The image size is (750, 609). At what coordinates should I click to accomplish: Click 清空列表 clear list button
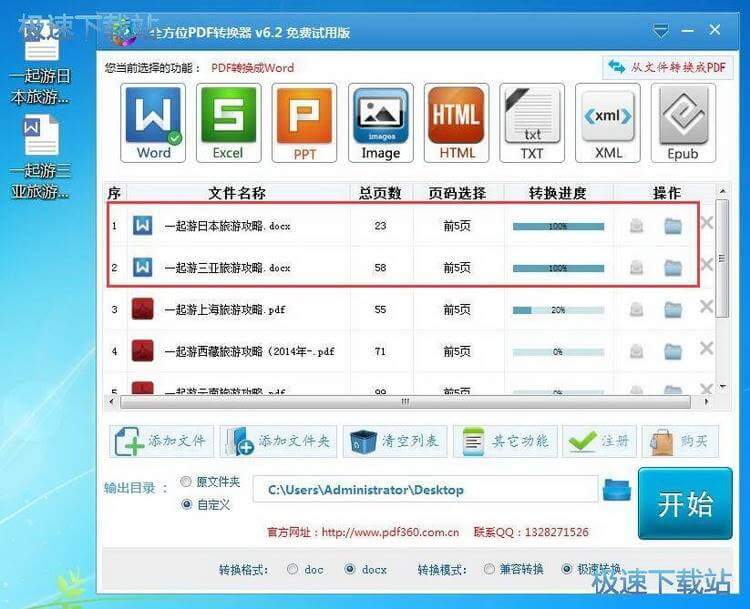click(x=395, y=441)
